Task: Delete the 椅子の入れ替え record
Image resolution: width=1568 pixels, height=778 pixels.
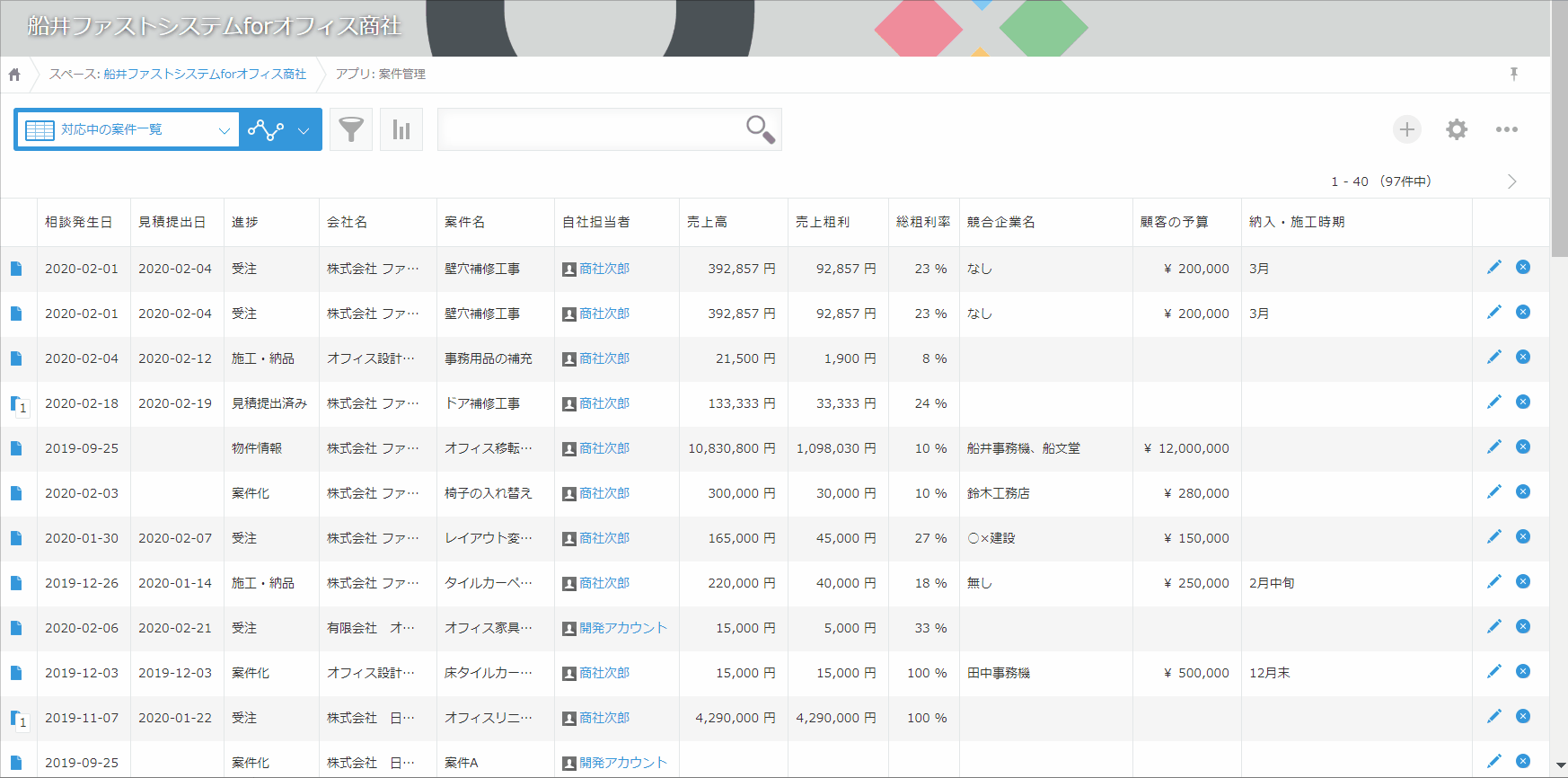Action: (1523, 491)
